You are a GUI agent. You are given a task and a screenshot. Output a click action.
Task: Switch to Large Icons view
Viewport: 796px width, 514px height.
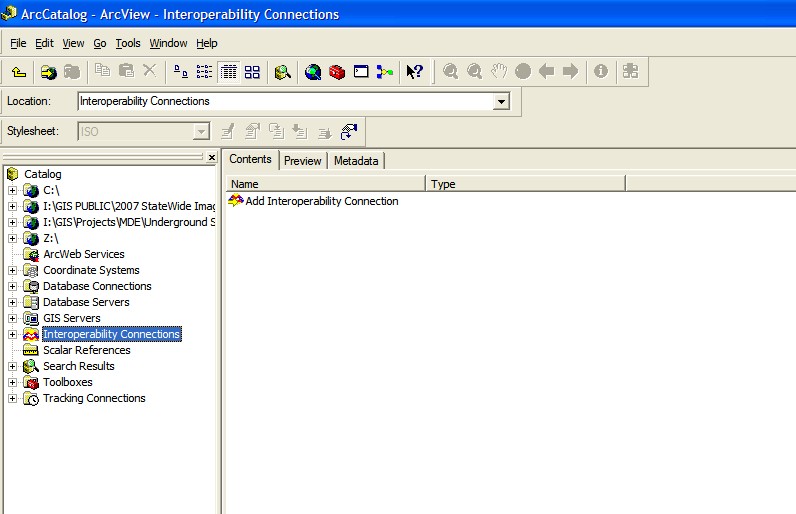[180, 72]
